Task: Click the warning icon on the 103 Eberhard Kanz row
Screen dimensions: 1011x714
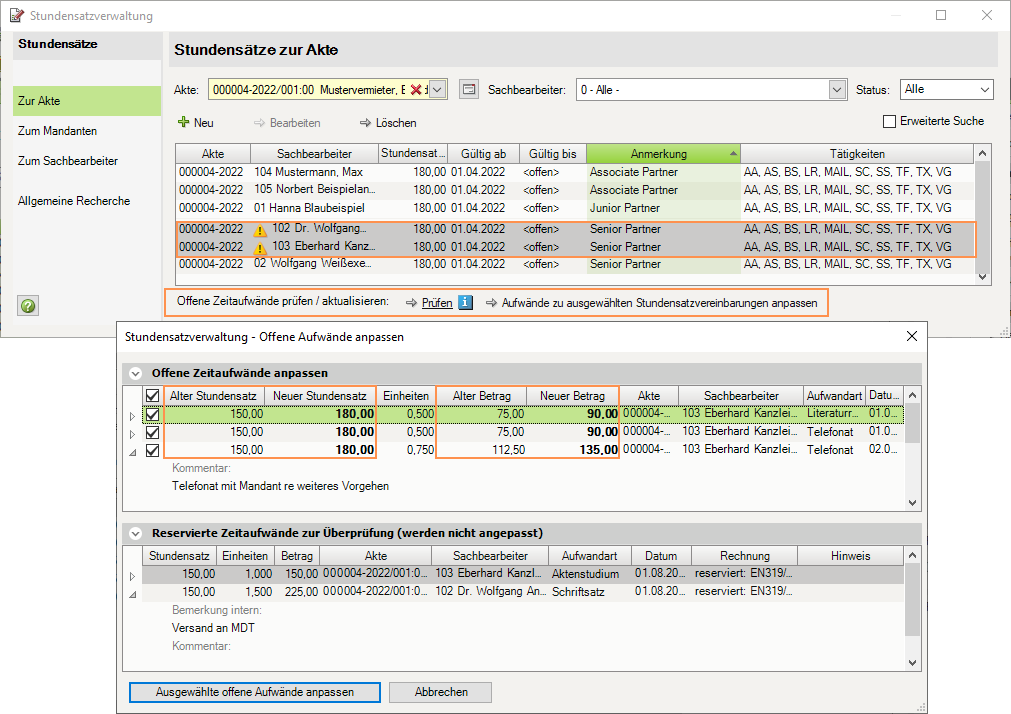Action: (260, 248)
